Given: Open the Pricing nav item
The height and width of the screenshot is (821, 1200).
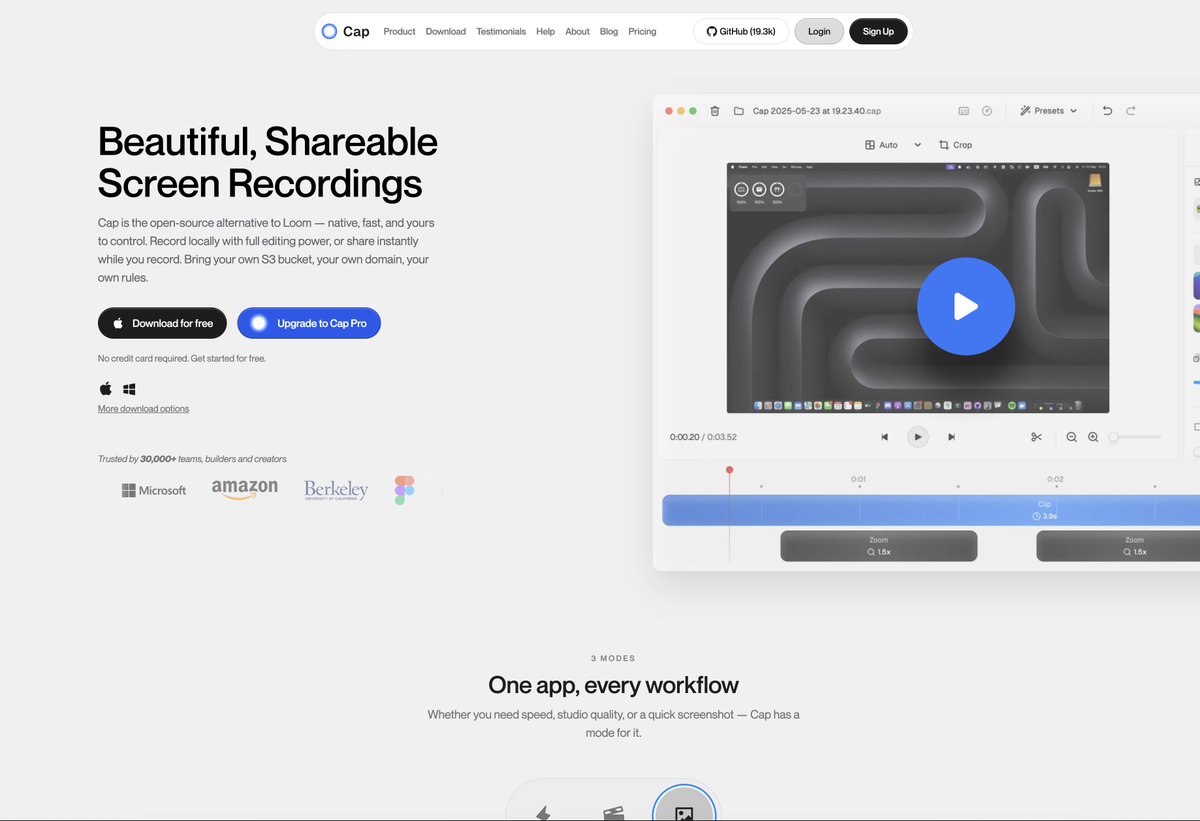Looking at the screenshot, I should pyautogui.click(x=642, y=32).
